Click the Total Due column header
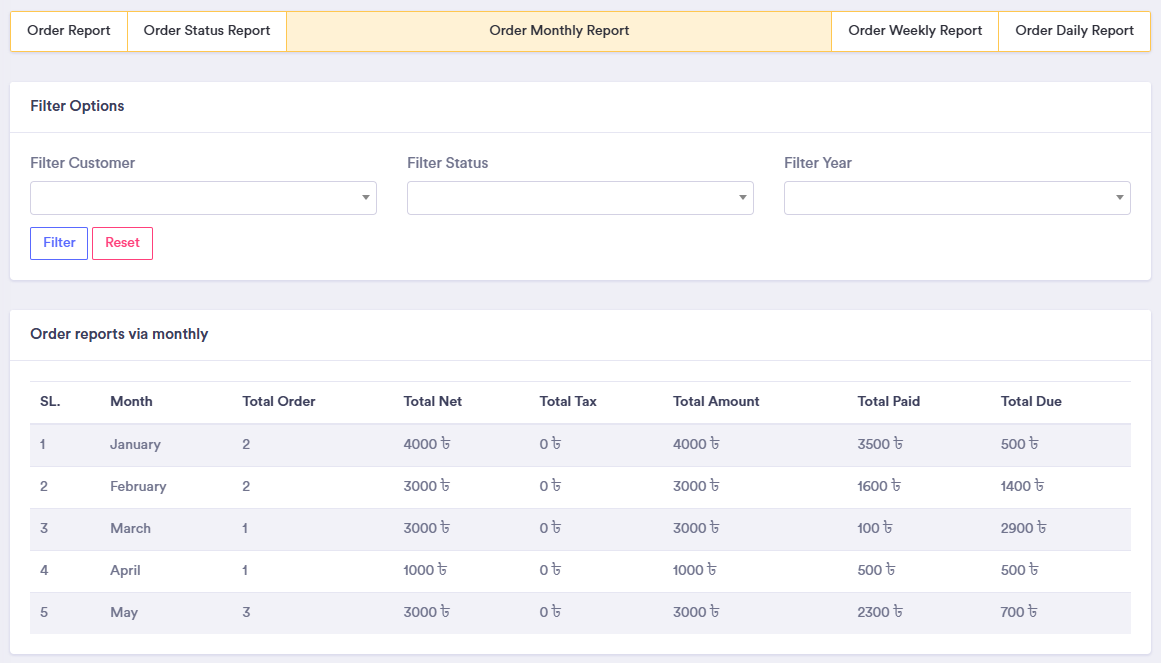Image resolution: width=1161 pixels, height=663 pixels. [x=1031, y=402]
